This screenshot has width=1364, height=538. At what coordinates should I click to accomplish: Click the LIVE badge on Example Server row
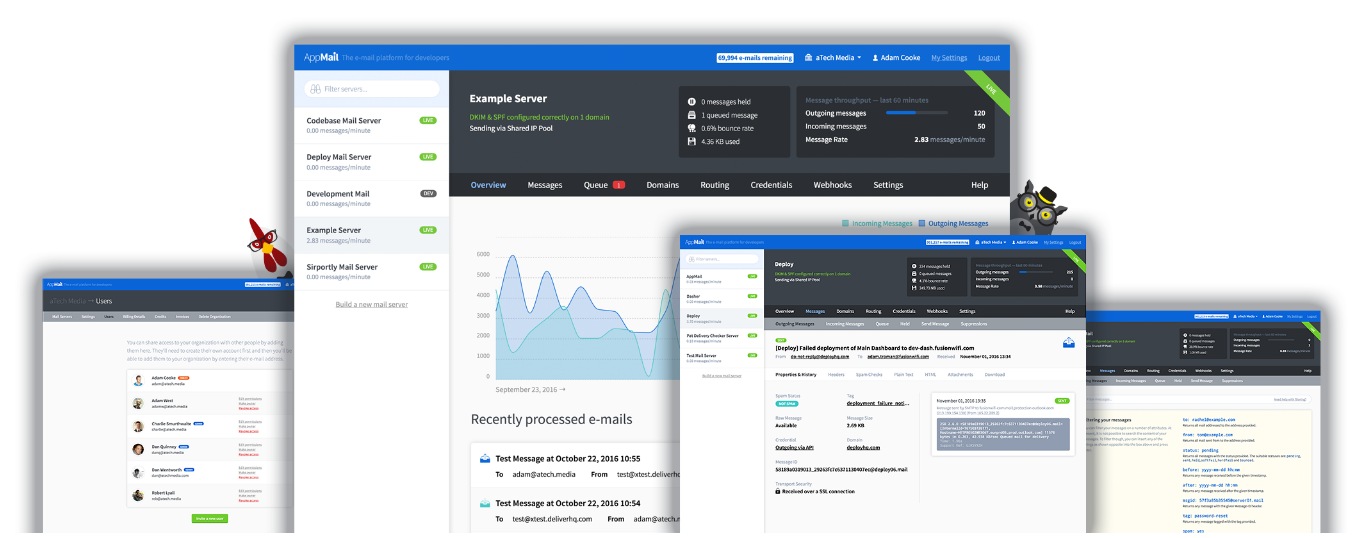point(428,230)
